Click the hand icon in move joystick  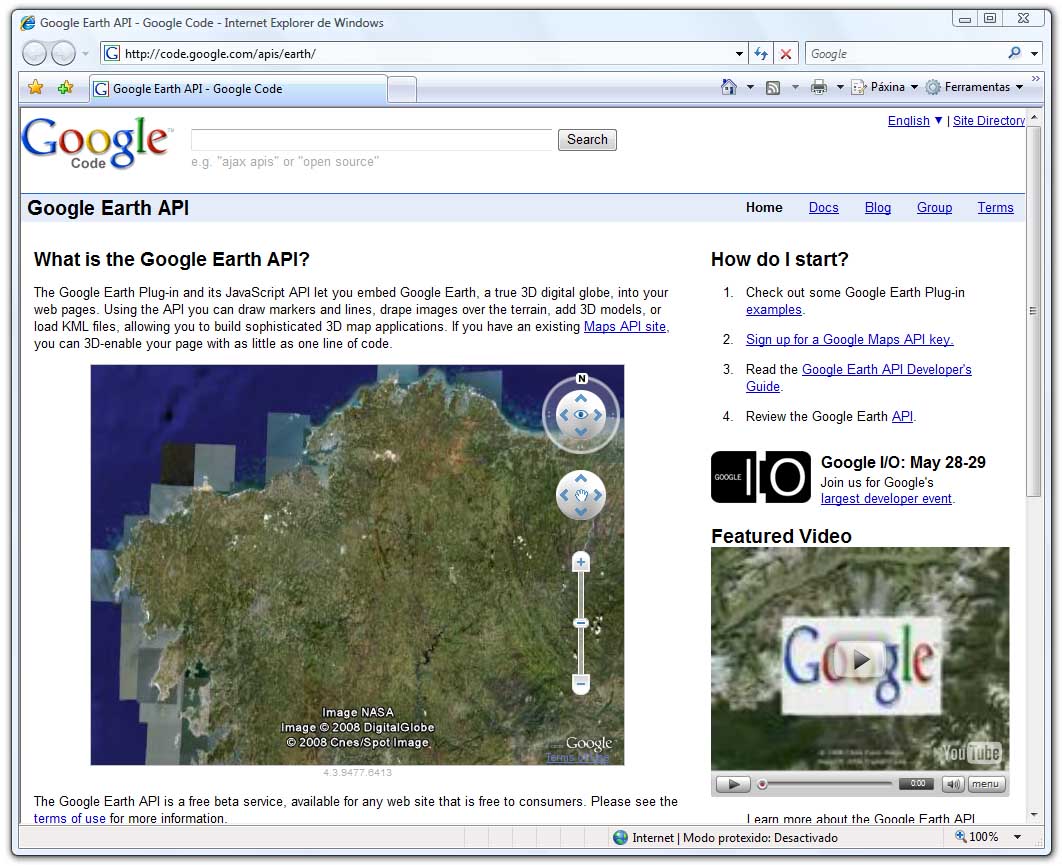pyautogui.click(x=581, y=496)
